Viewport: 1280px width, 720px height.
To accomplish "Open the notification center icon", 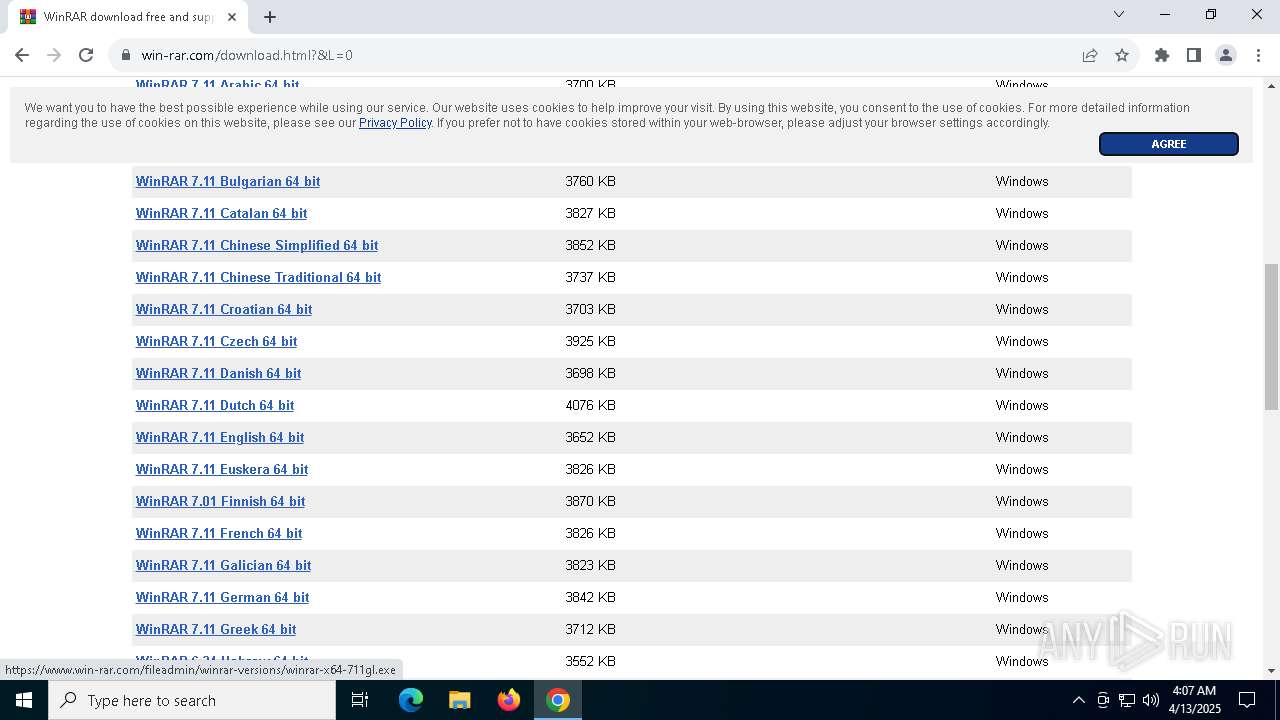I will (1247, 700).
